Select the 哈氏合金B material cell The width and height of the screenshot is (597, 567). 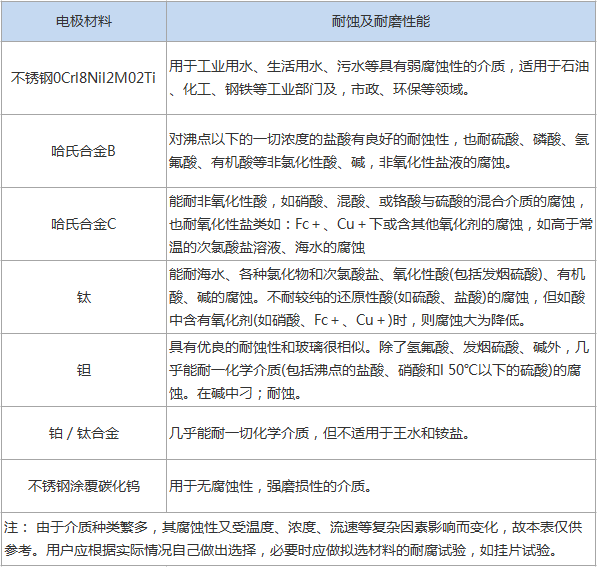84,151
